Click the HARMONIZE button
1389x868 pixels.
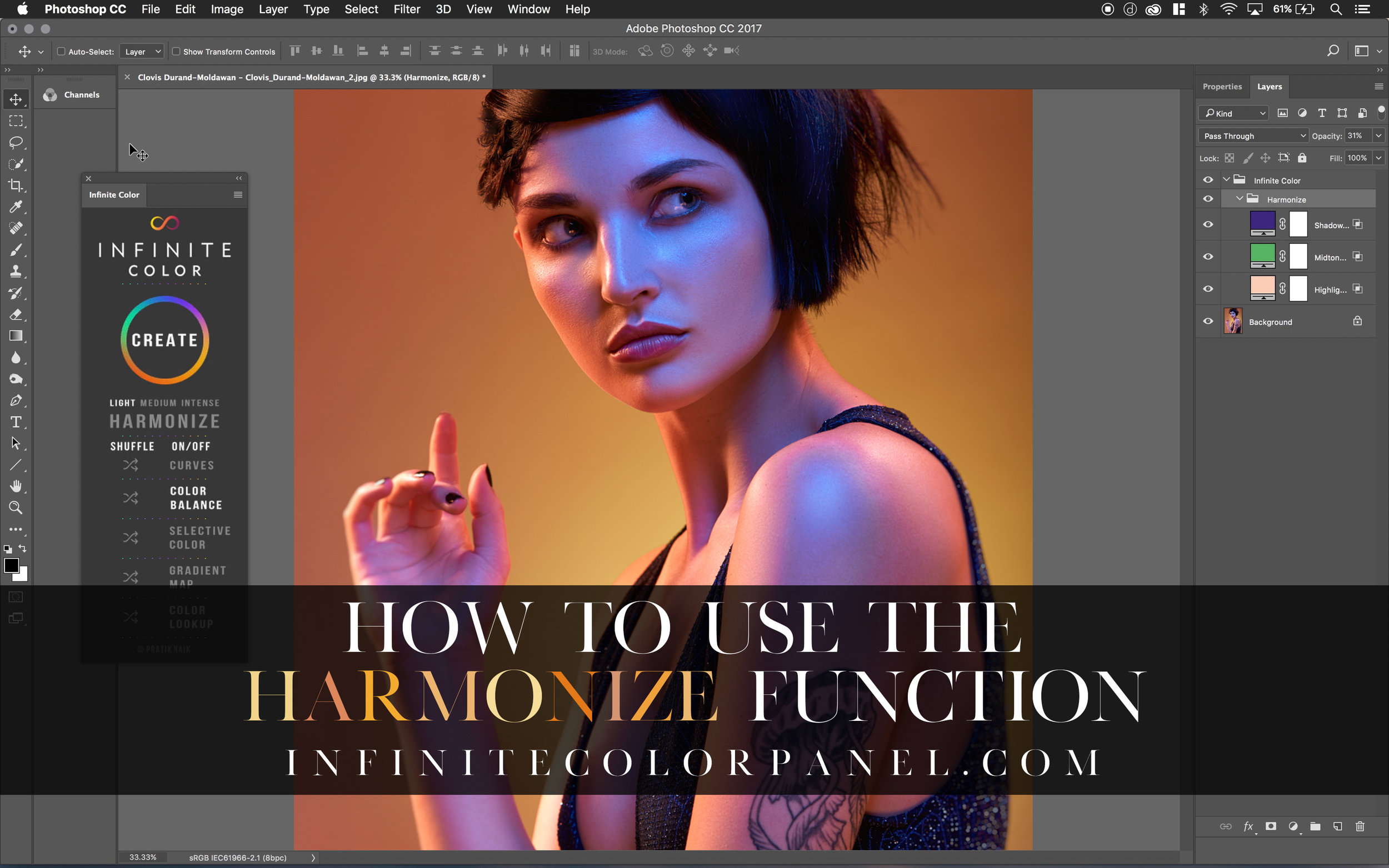[165, 422]
